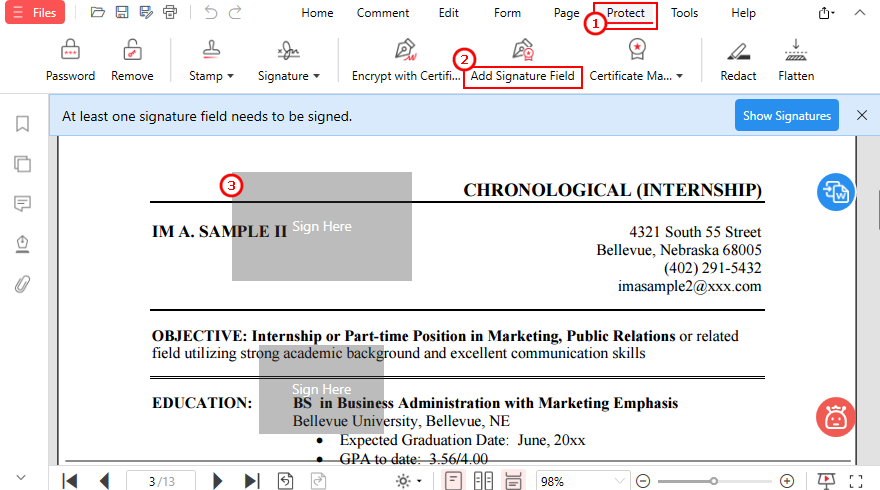Go to the first page
Image resolution: width=880 pixels, height=490 pixels.
click(70, 481)
